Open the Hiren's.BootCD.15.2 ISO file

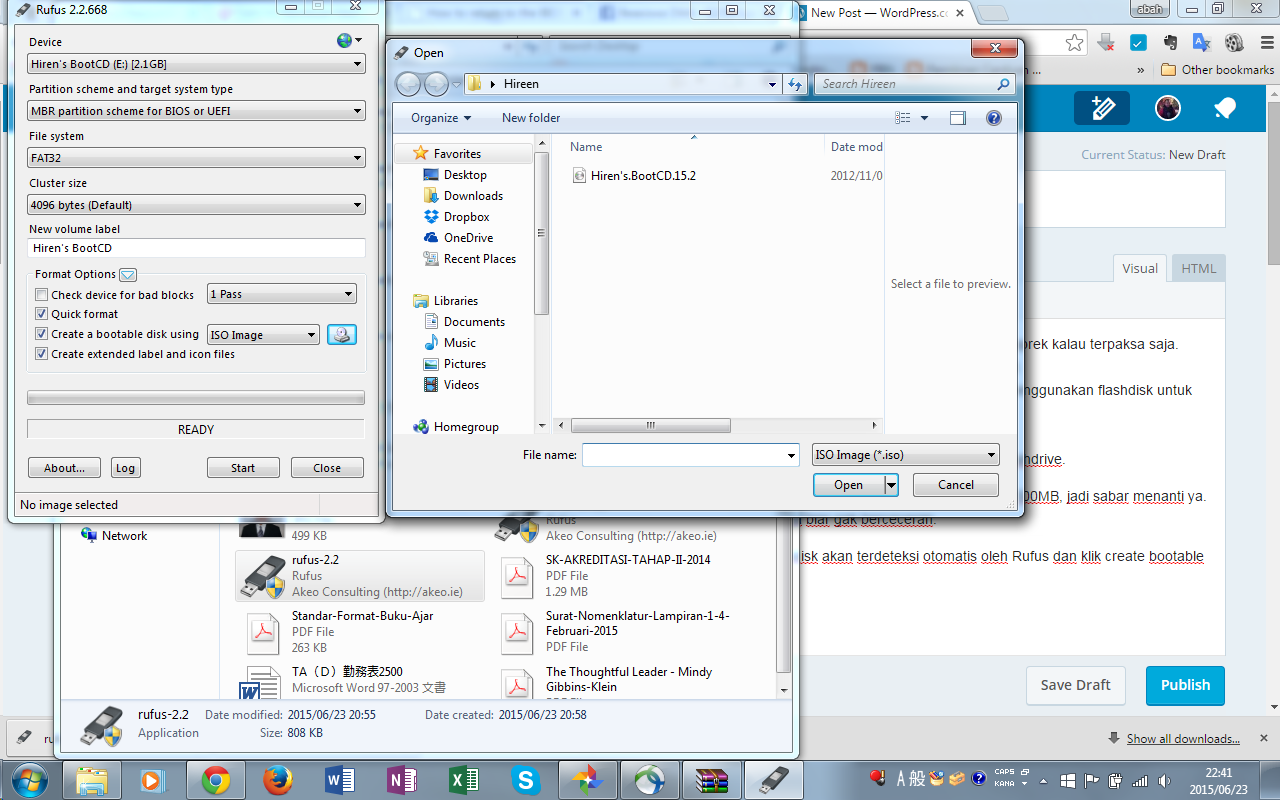(x=642, y=175)
